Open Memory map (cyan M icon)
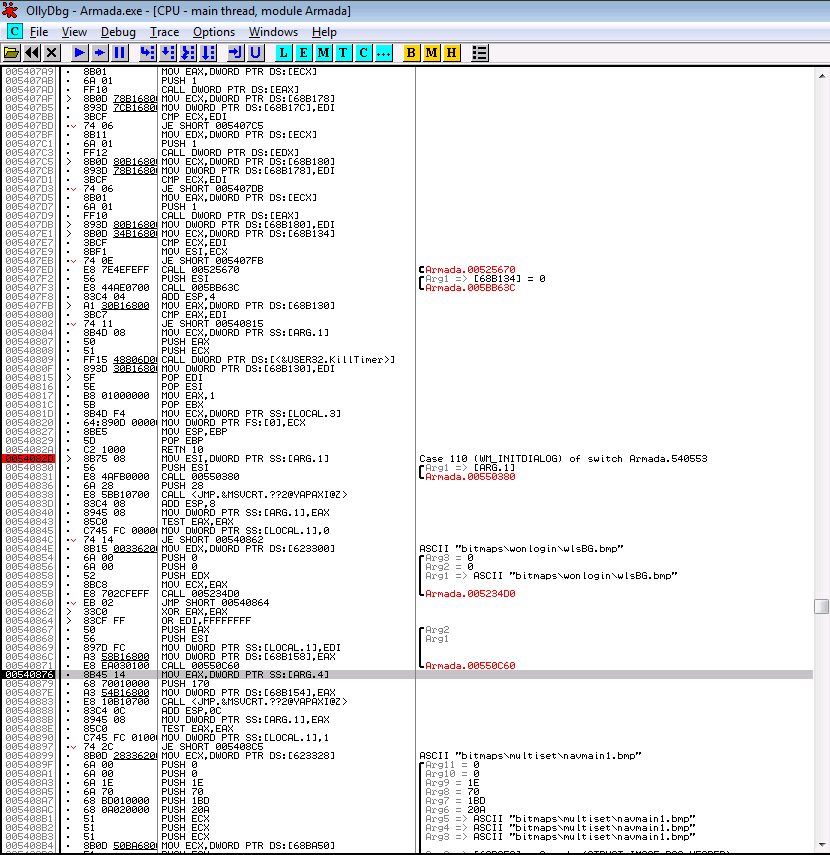 point(323,53)
